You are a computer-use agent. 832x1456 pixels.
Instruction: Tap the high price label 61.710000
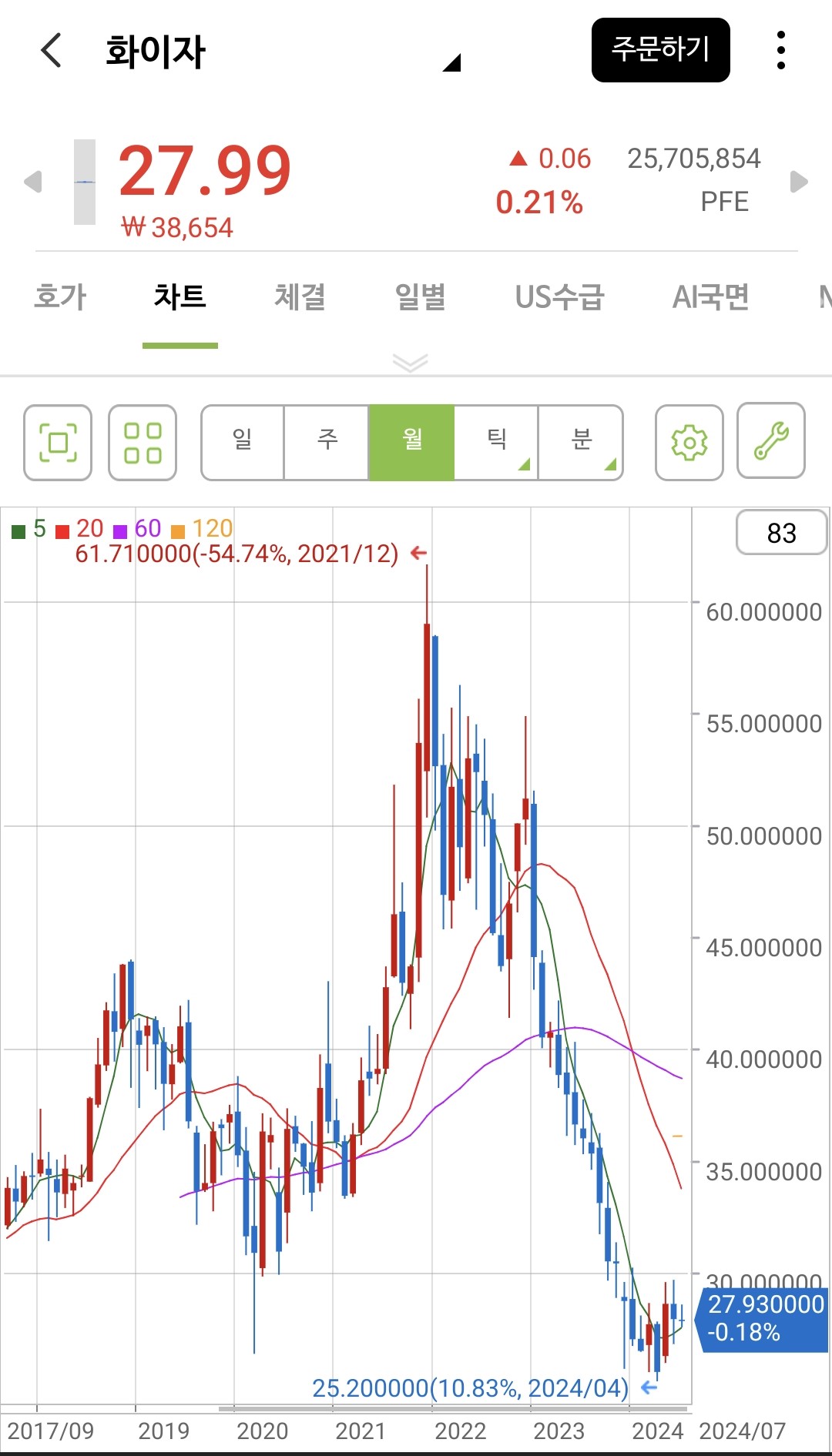tap(237, 554)
